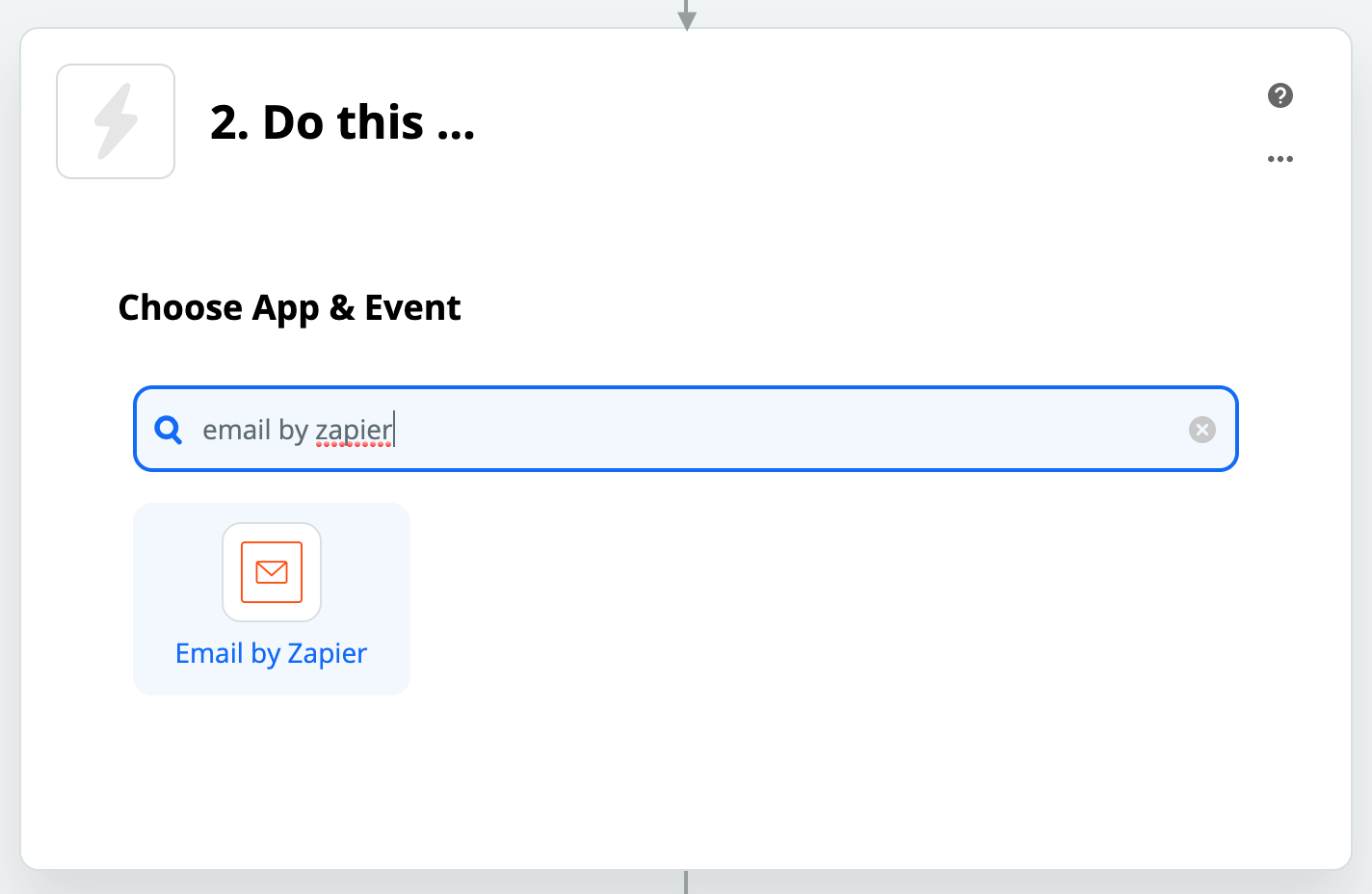Click the step number "2." in the title
This screenshot has height=894, width=1372.
[x=230, y=122]
